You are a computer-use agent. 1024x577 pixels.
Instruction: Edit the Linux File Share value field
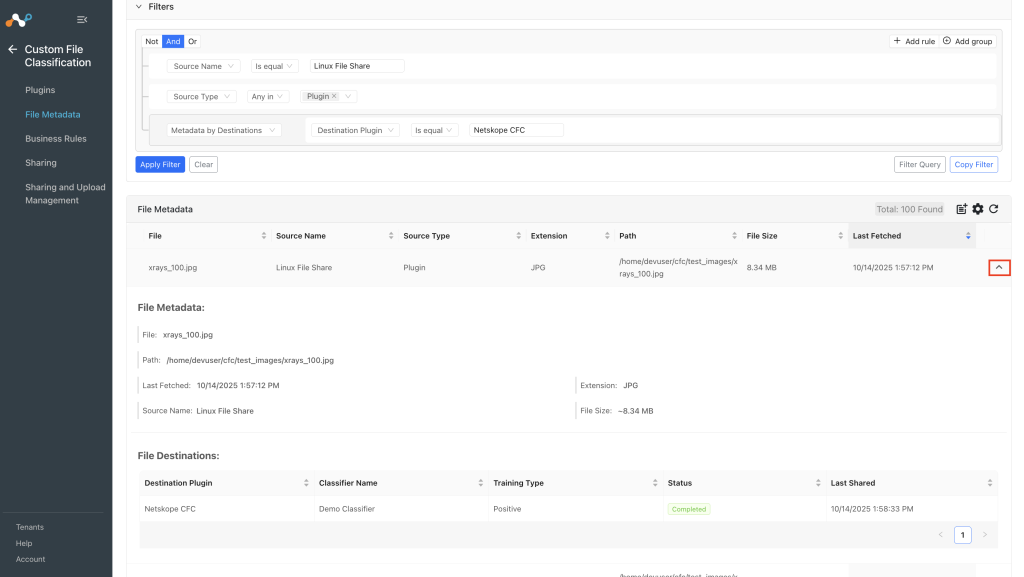[357, 66]
